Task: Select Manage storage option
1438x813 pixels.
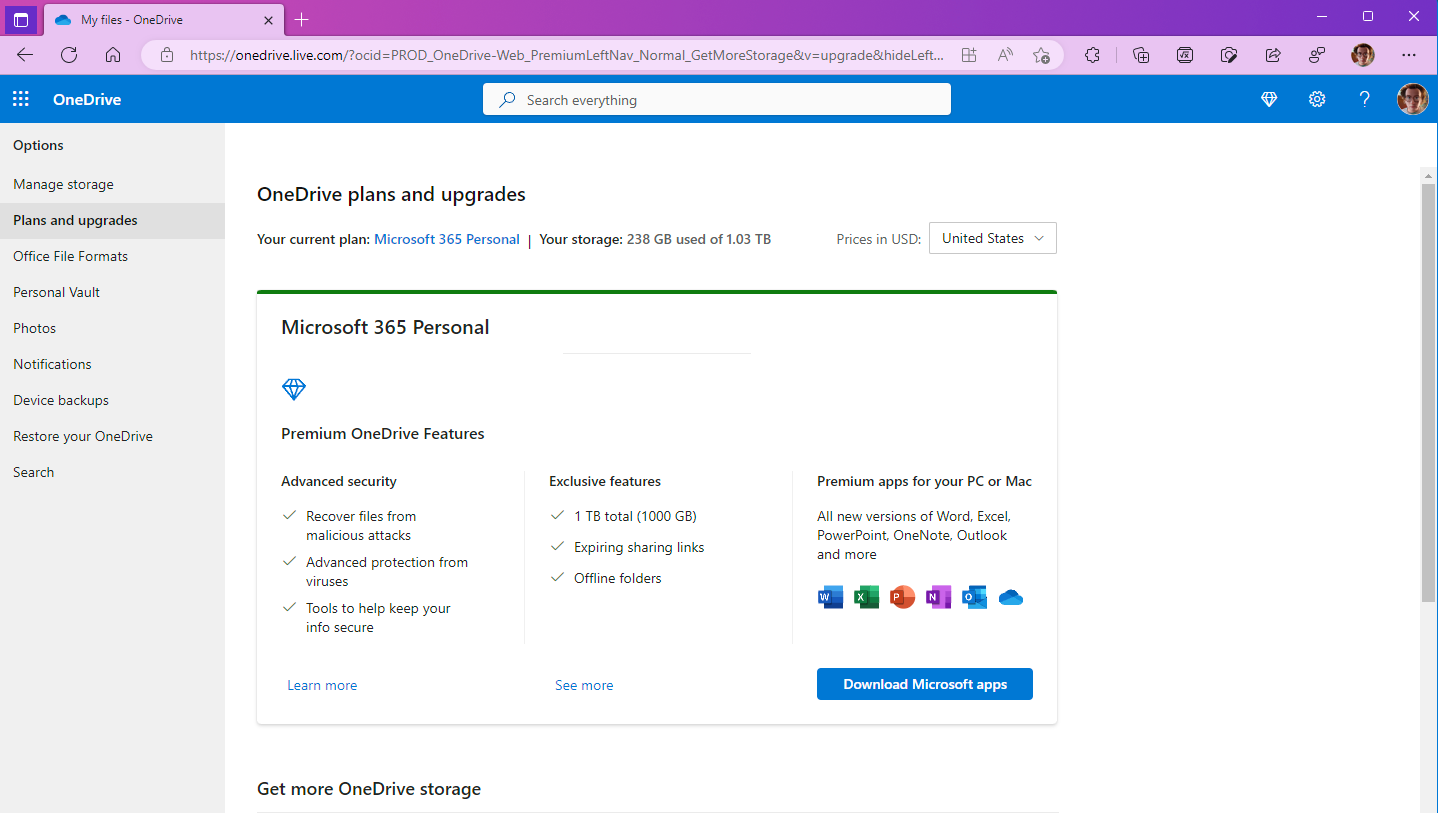Action: (x=112, y=184)
